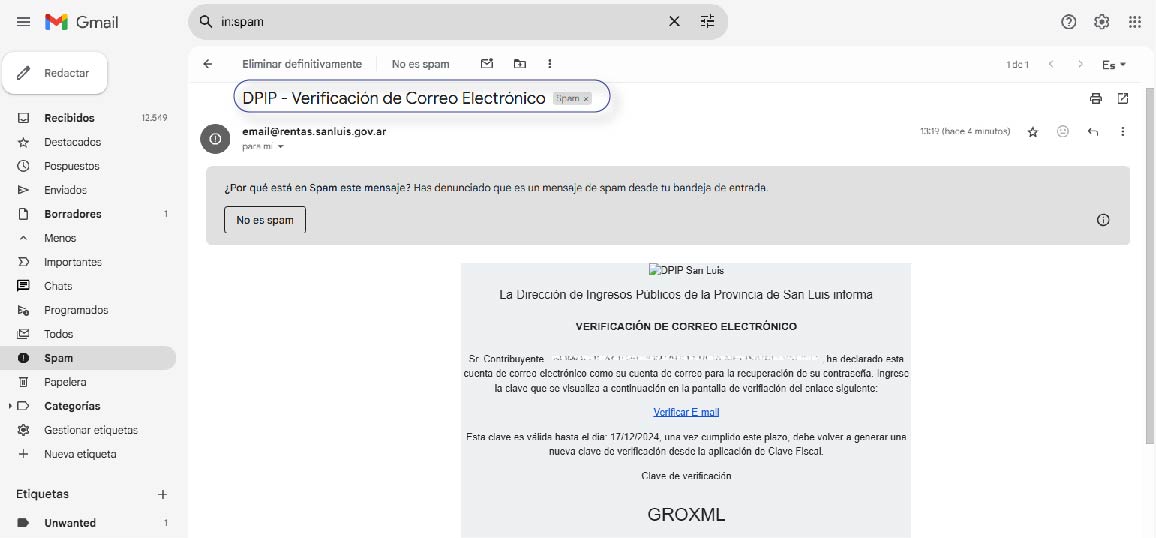Open email in new window icon
The image size is (1156, 538).
[1123, 98]
